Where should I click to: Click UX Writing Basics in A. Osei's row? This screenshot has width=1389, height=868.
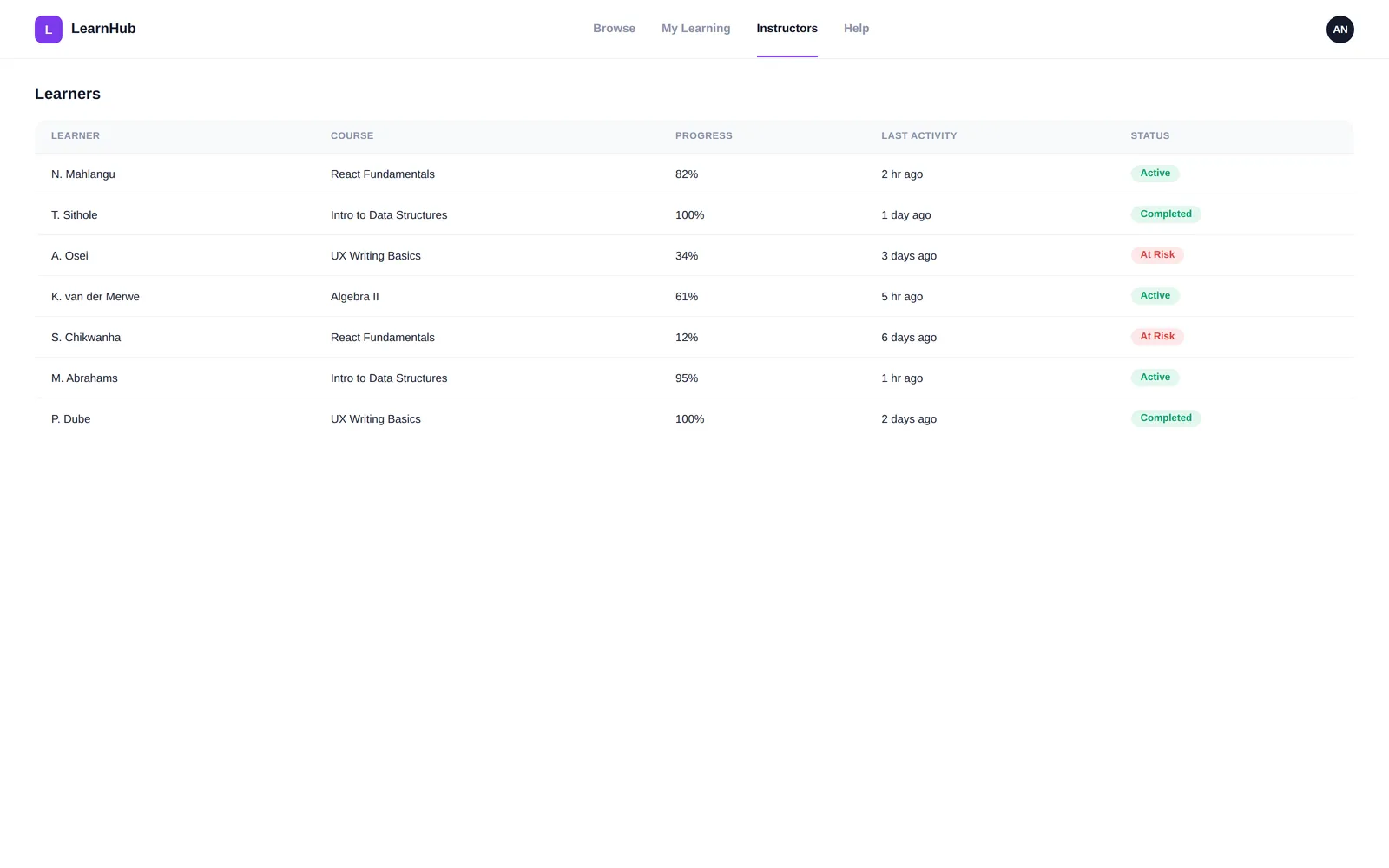point(376,256)
